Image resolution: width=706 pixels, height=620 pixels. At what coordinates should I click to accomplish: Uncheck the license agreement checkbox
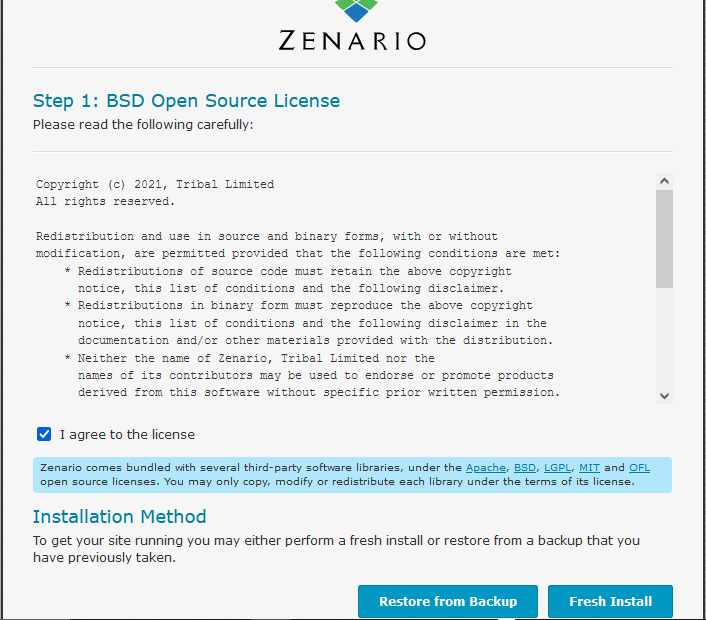point(44,434)
